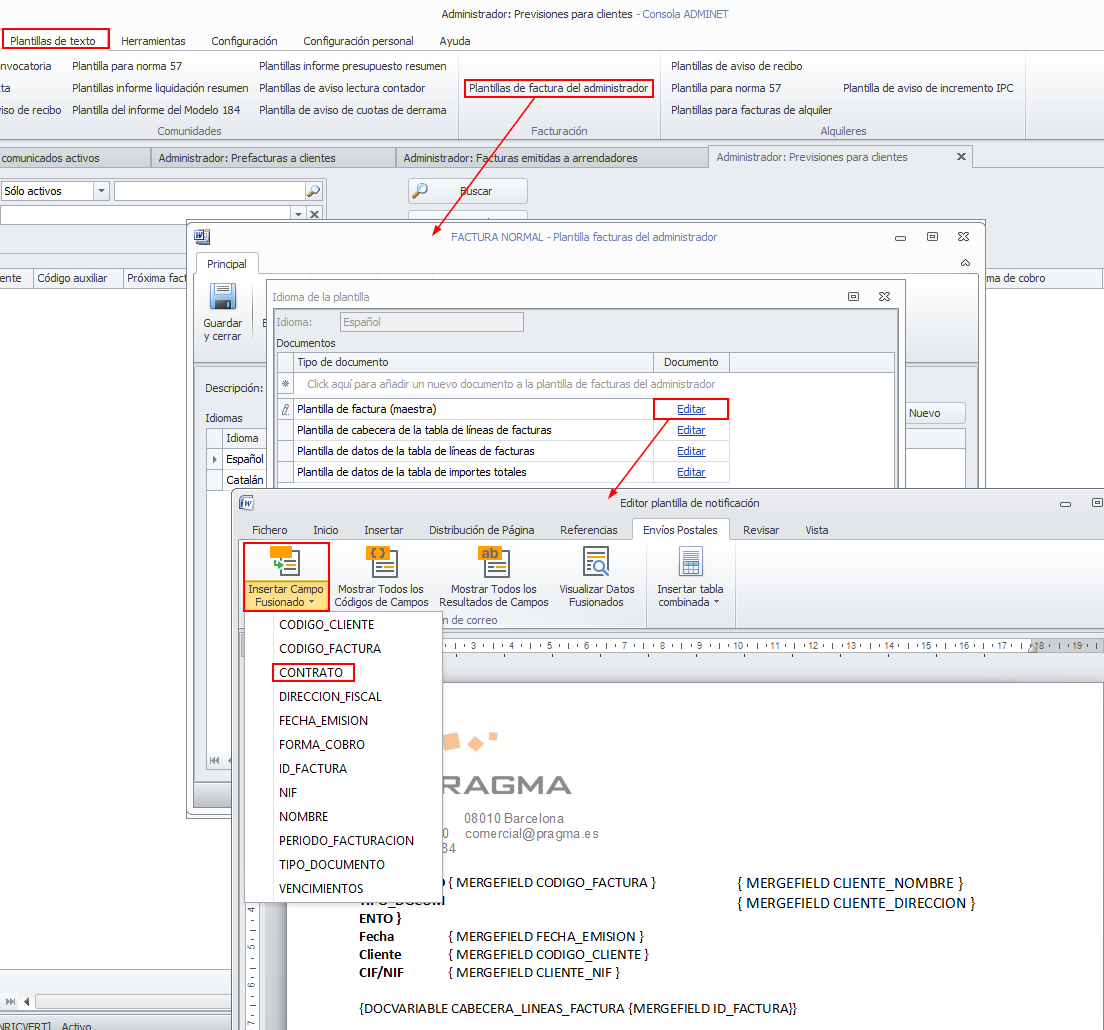This screenshot has height=1030, width=1104.
Task: Close the Idioma de la plantilla dialog
Action: coord(884,296)
